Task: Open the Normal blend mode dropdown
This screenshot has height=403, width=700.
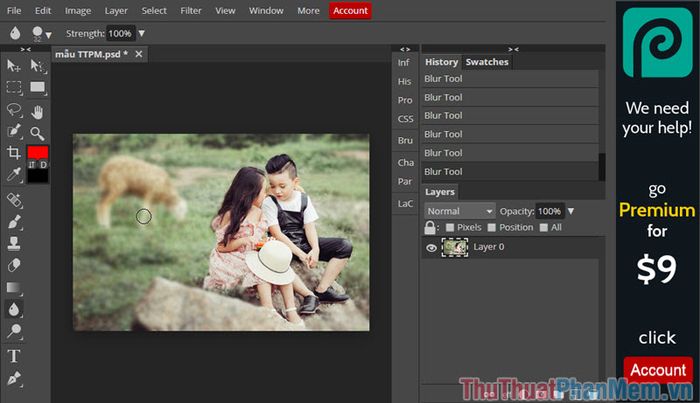Action: tap(459, 211)
